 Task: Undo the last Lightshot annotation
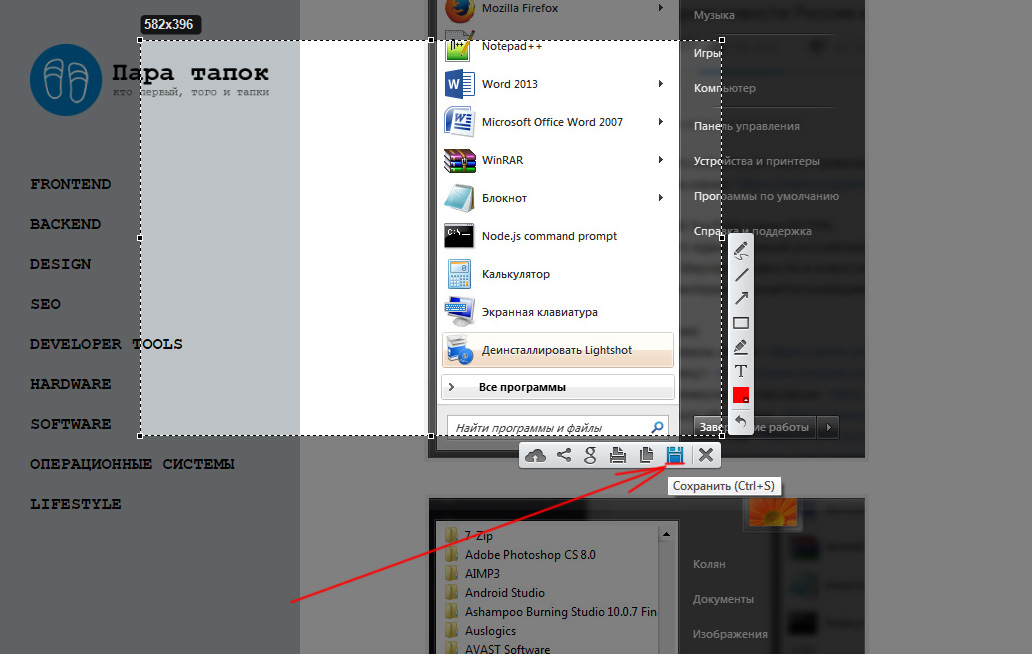(741, 421)
